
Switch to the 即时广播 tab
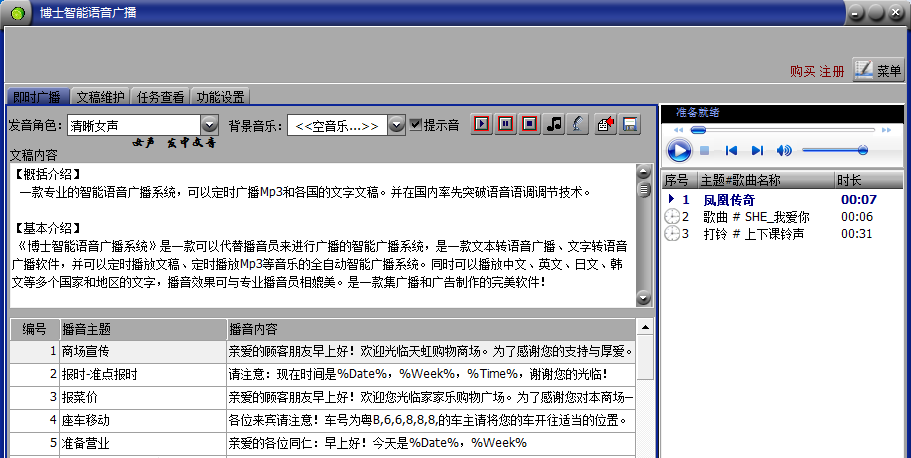pyautogui.click(x=37, y=97)
